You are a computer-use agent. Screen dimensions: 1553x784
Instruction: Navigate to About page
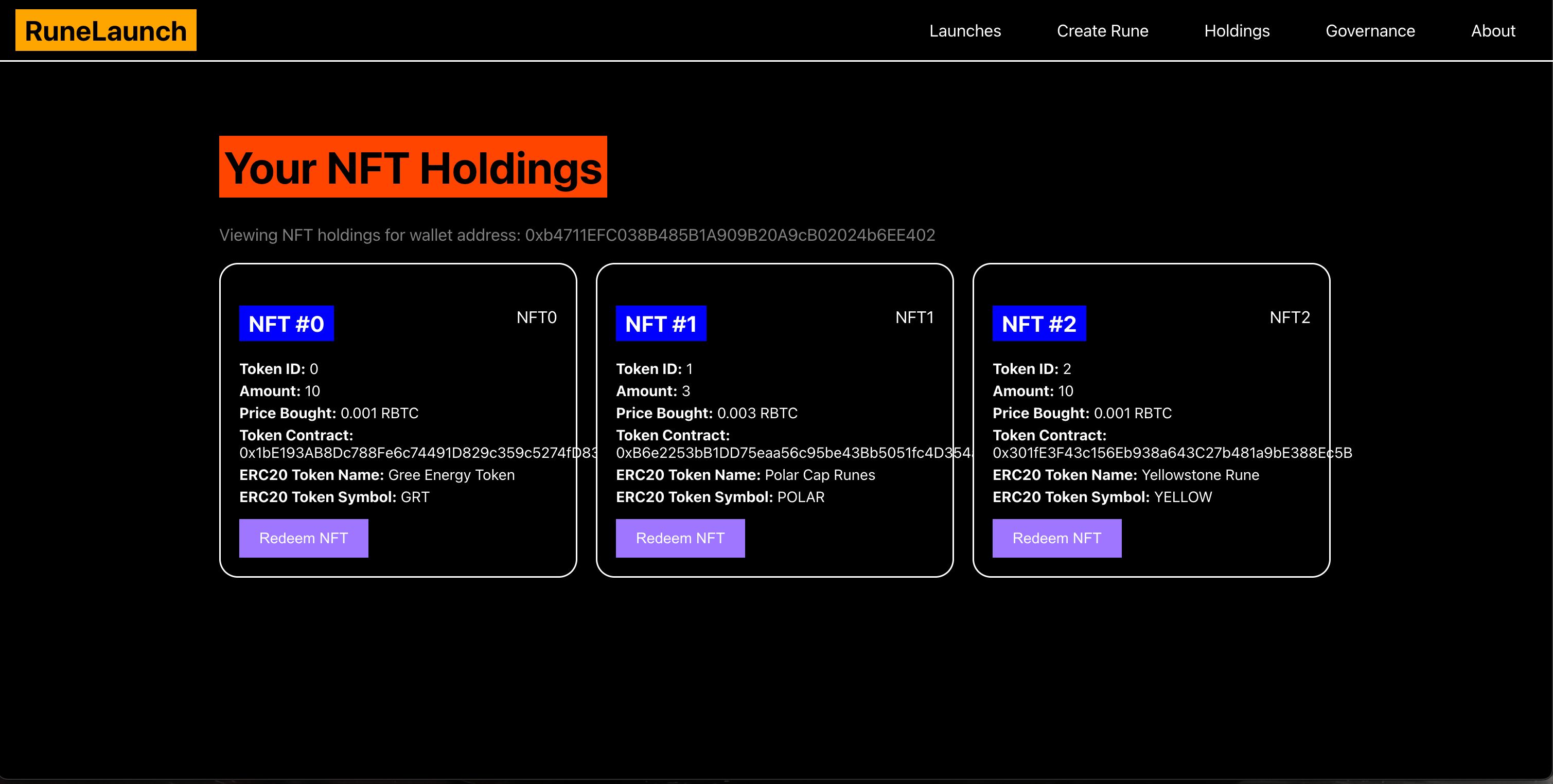pos(1494,30)
